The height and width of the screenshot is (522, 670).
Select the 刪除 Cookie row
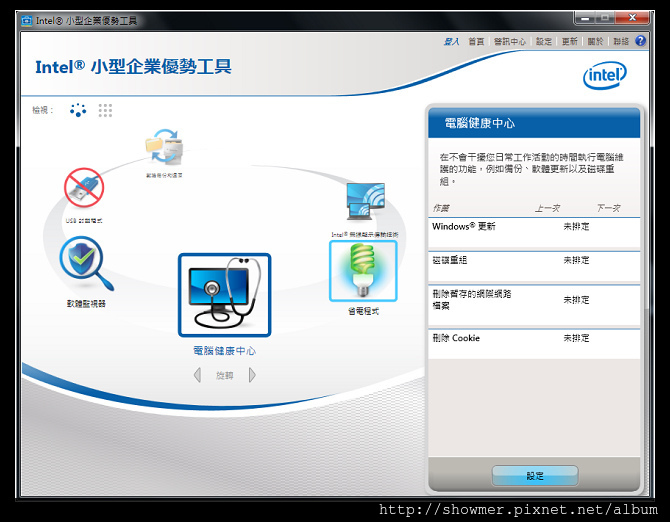click(534, 343)
